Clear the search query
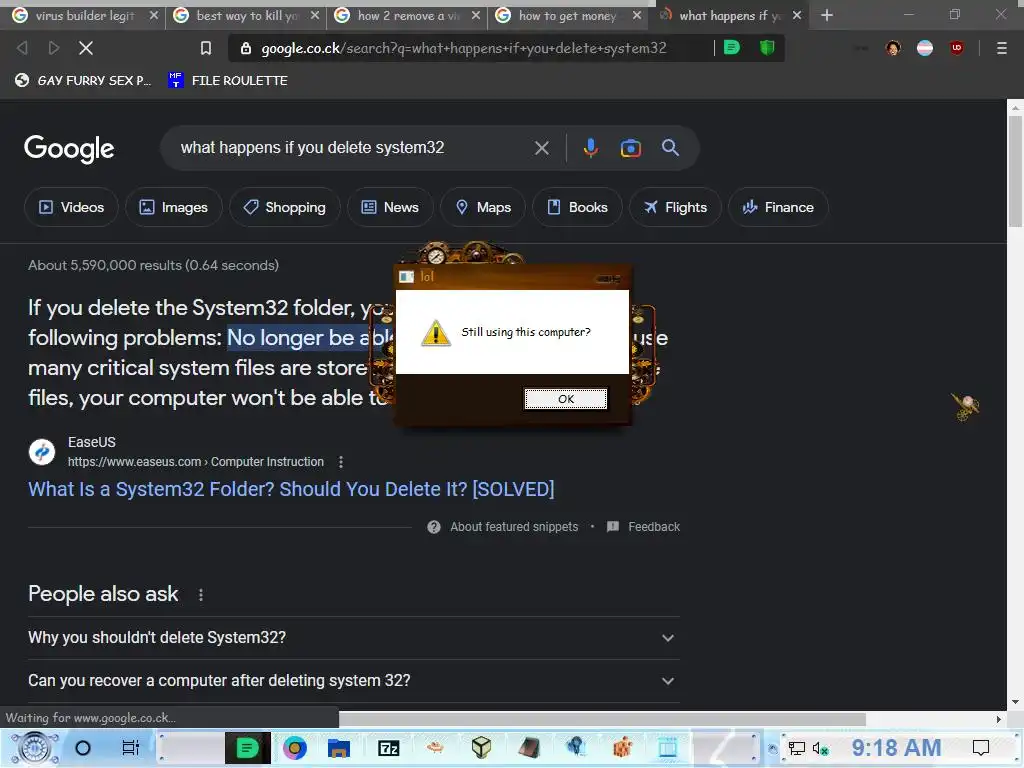Viewport: 1024px width, 768px height. coord(541,148)
